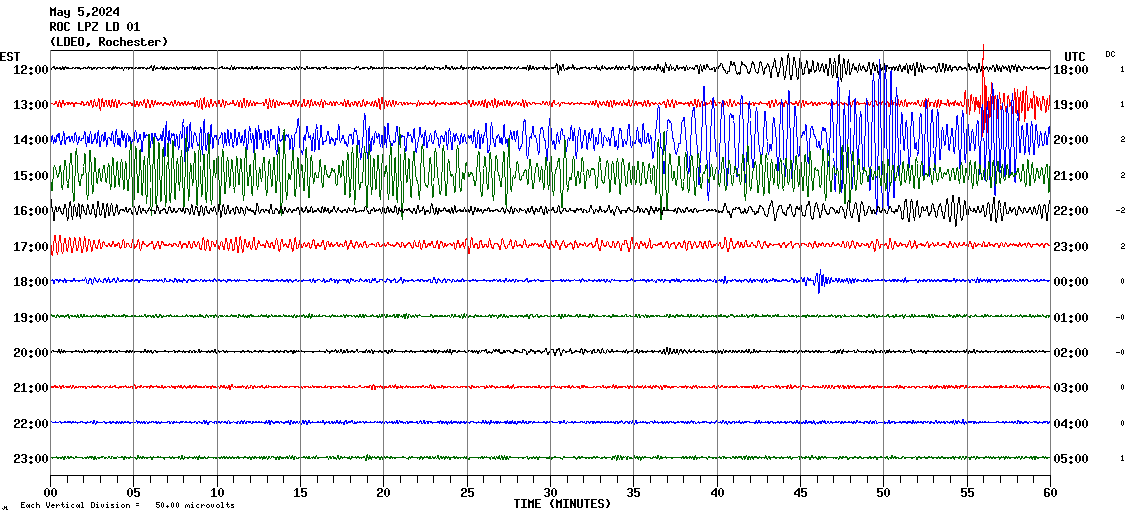Click the EST column header
1130x519 pixels.
pyautogui.click(x=11, y=56)
